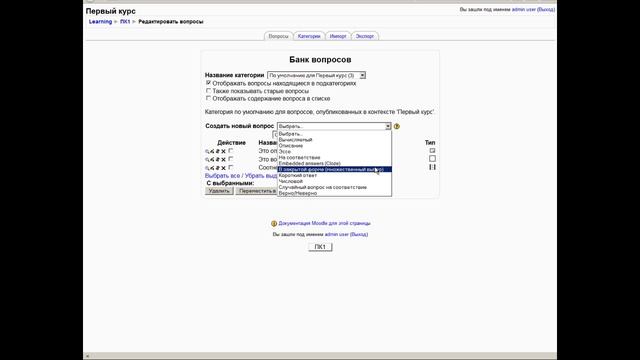Click the 'Первый курс' page title
The image size is (640, 360).
coord(111,11)
